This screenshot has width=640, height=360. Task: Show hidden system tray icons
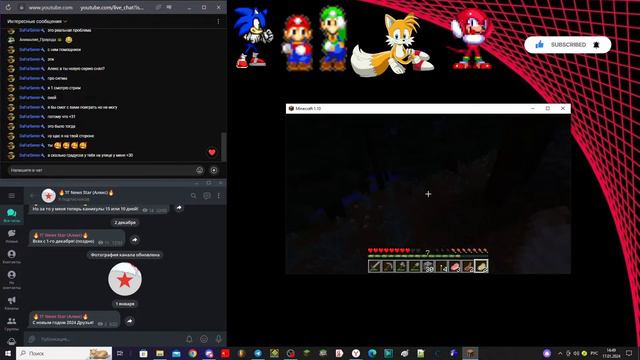click(560, 353)
